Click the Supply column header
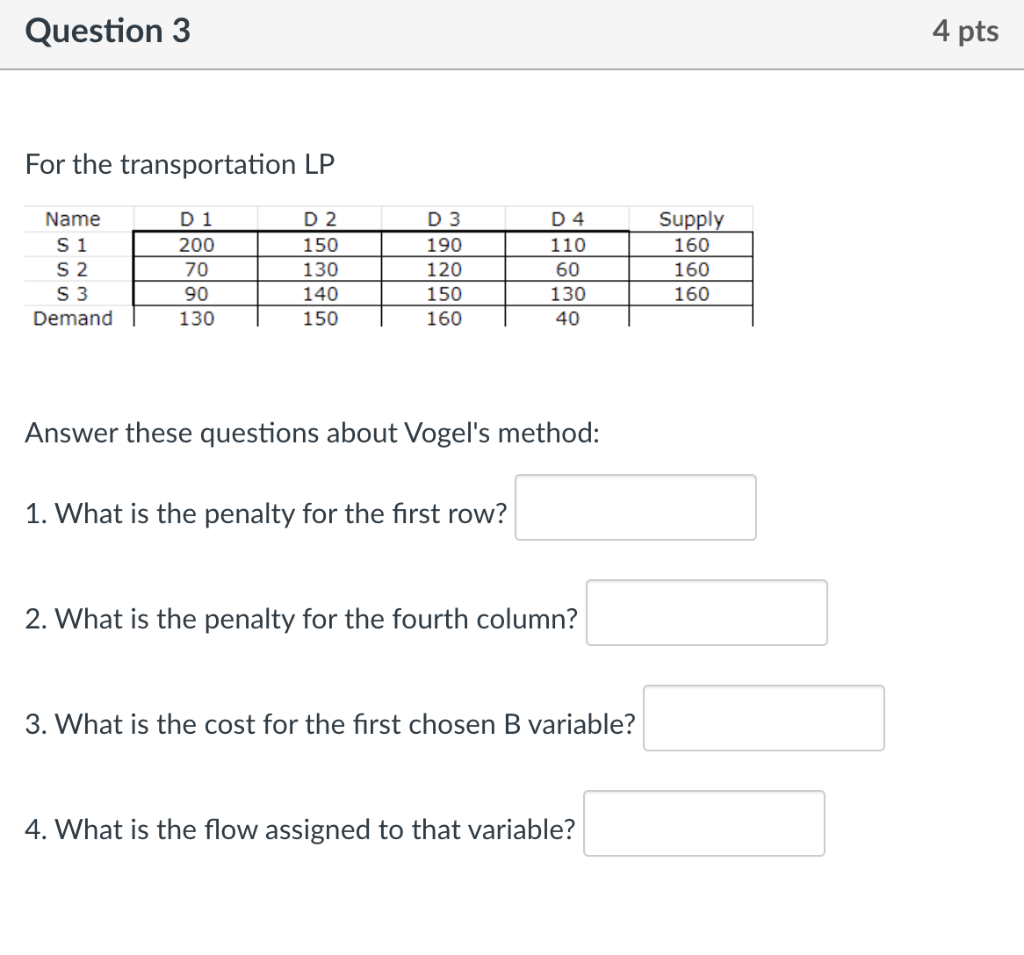1024x955 pixels. [692, 219]
